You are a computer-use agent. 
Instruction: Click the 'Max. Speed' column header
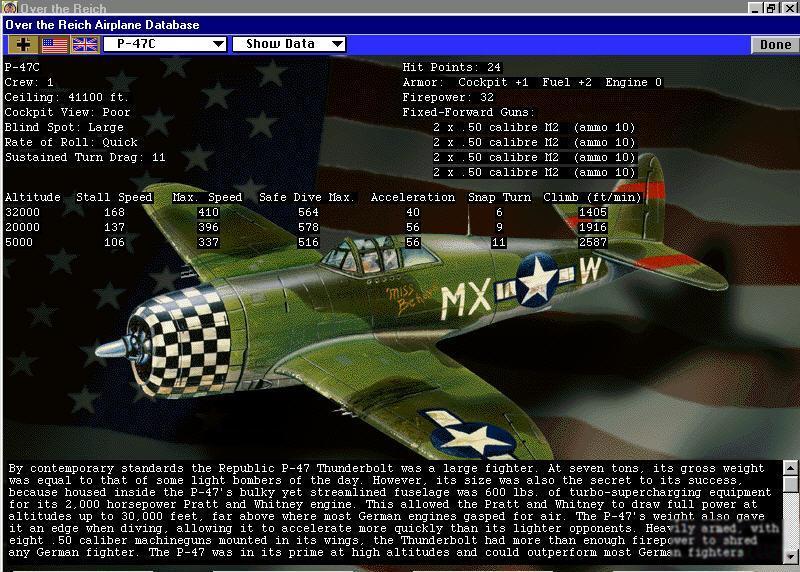207,197
